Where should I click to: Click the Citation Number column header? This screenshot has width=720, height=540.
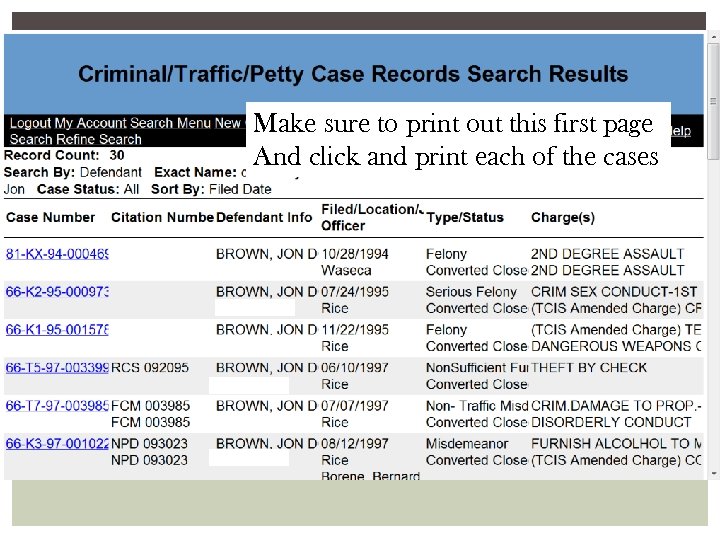point(163,217)
